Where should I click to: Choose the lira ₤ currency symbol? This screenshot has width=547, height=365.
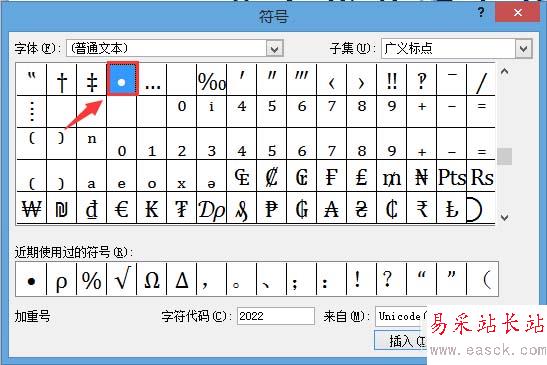coord(362,176)
